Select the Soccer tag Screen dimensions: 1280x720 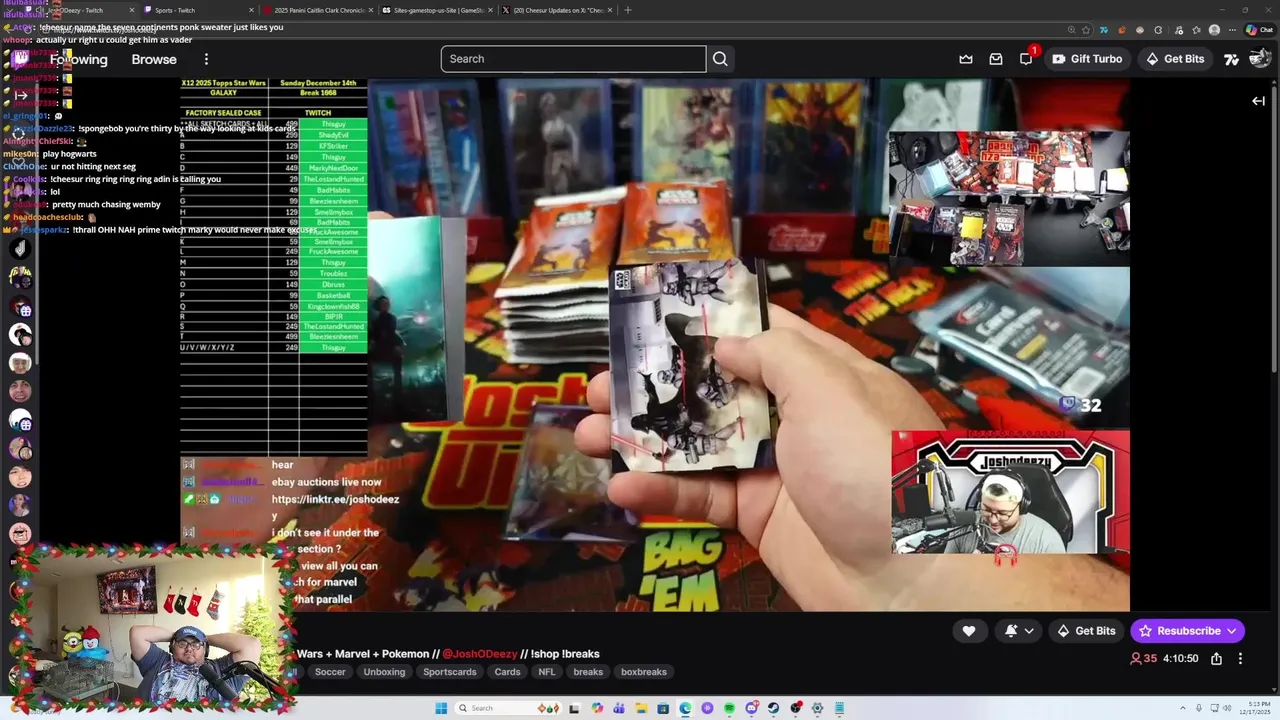[x=330, y=672]
